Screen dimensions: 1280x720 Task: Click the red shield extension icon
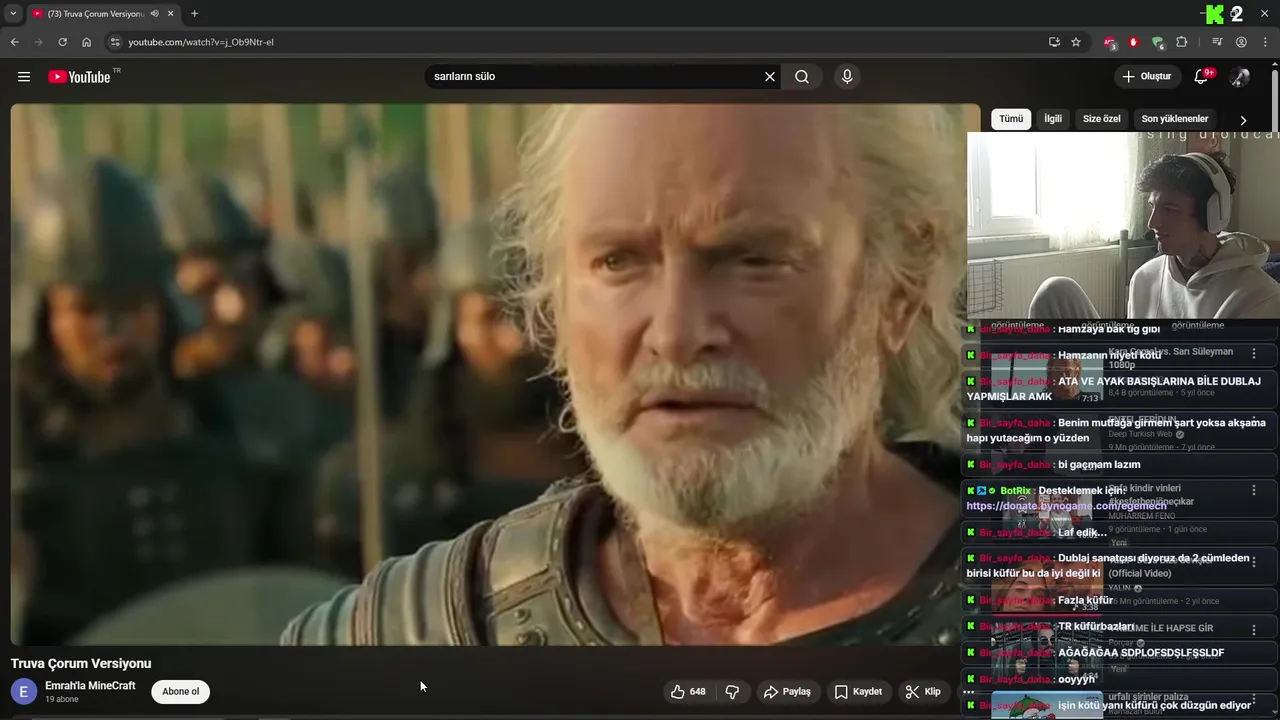point(1133,42)
